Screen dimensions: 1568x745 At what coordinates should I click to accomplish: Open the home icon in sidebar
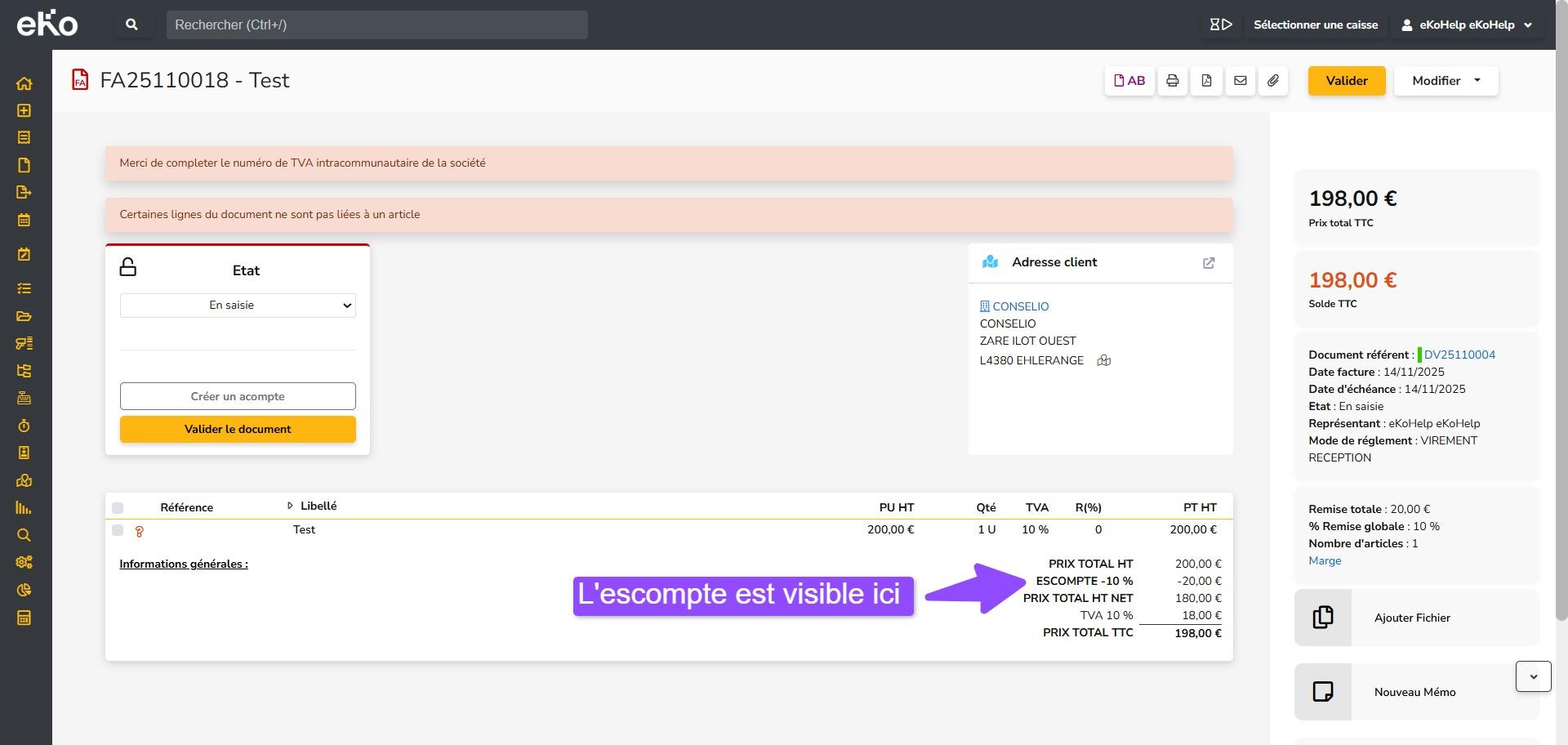pos(24,83)
